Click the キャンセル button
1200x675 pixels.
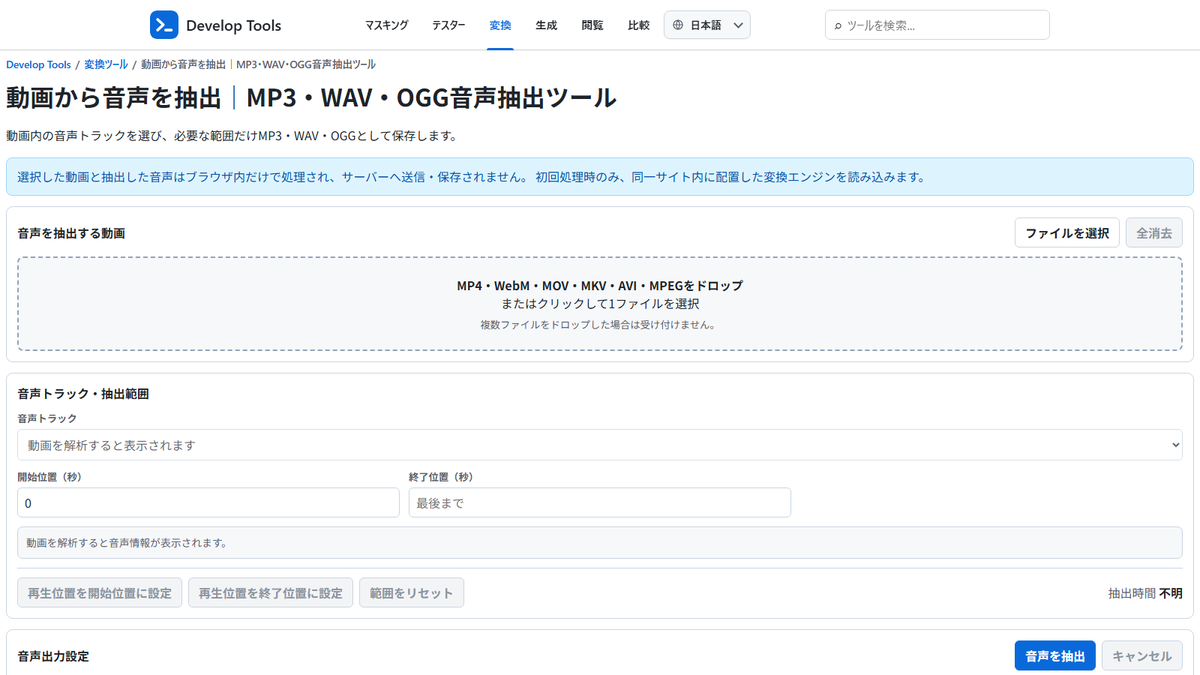(1142, 656)
